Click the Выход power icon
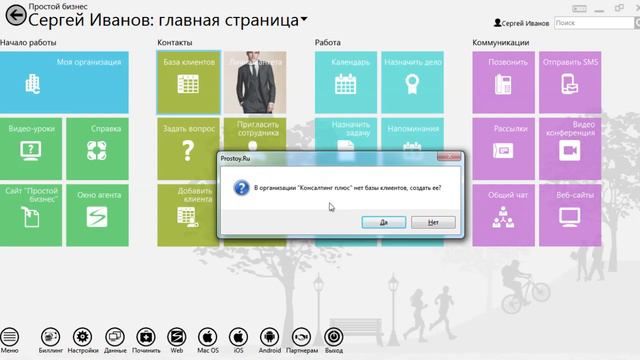 click(x=333, y=337)
